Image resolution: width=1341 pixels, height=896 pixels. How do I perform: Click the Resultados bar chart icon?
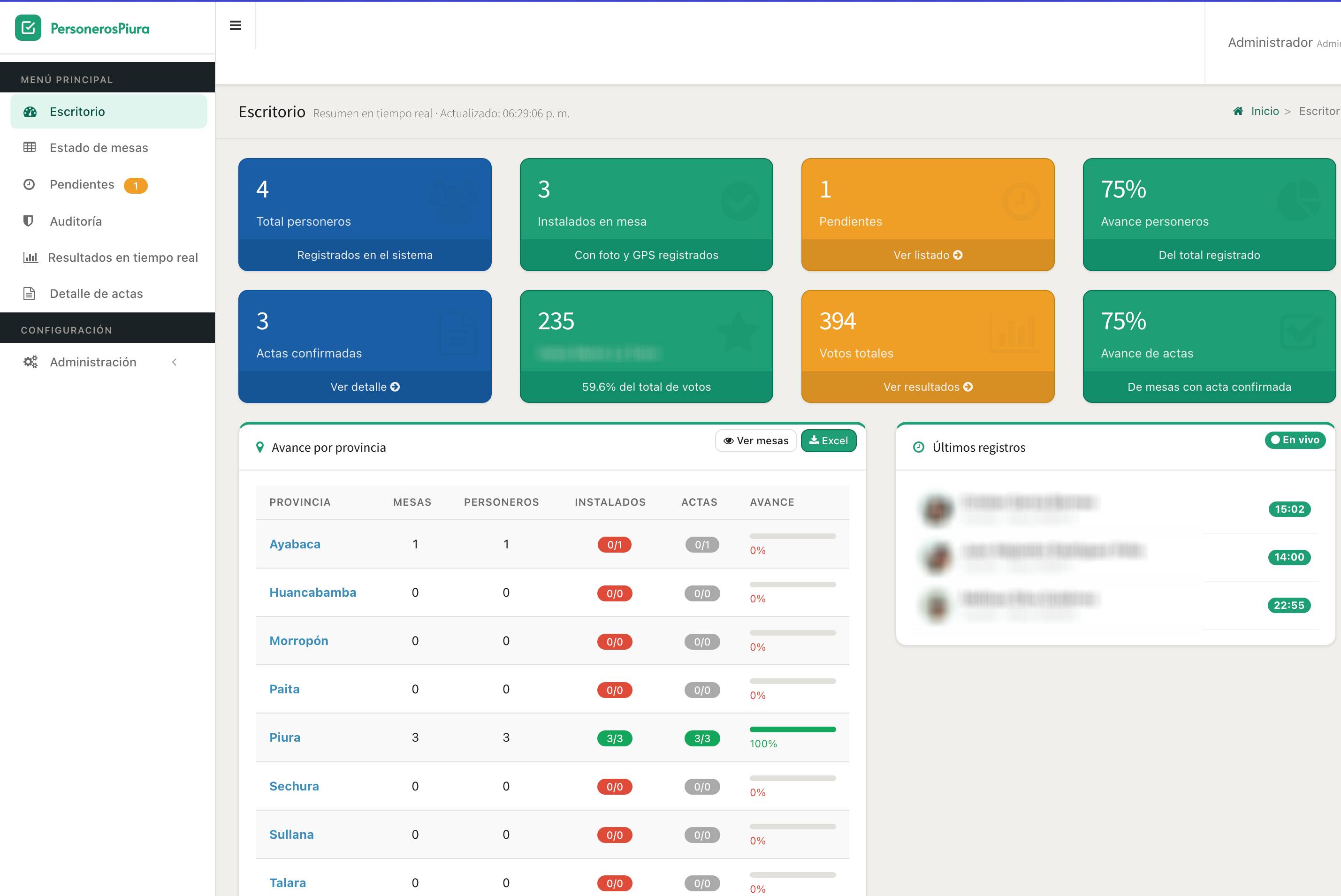[x=30, y=257]
